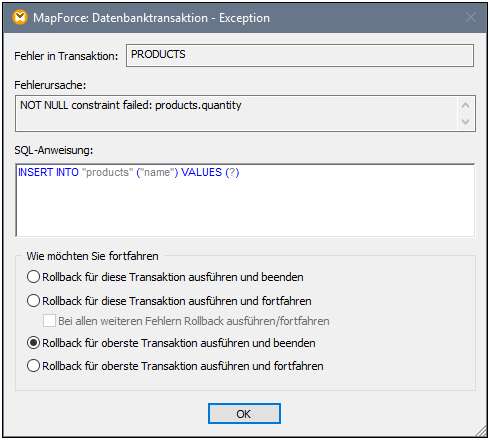
Task: Click the 'Fehler in Transaktion:' label
Action: click(66, 56)
